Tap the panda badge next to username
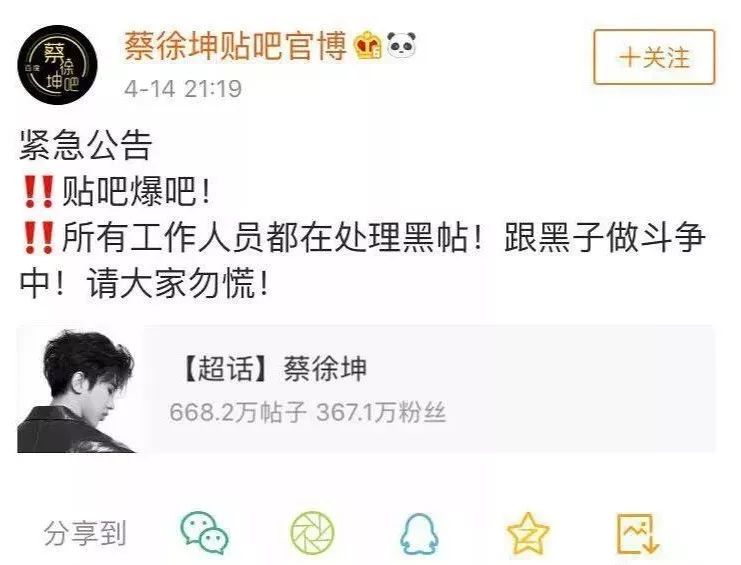 pos(401,44)
